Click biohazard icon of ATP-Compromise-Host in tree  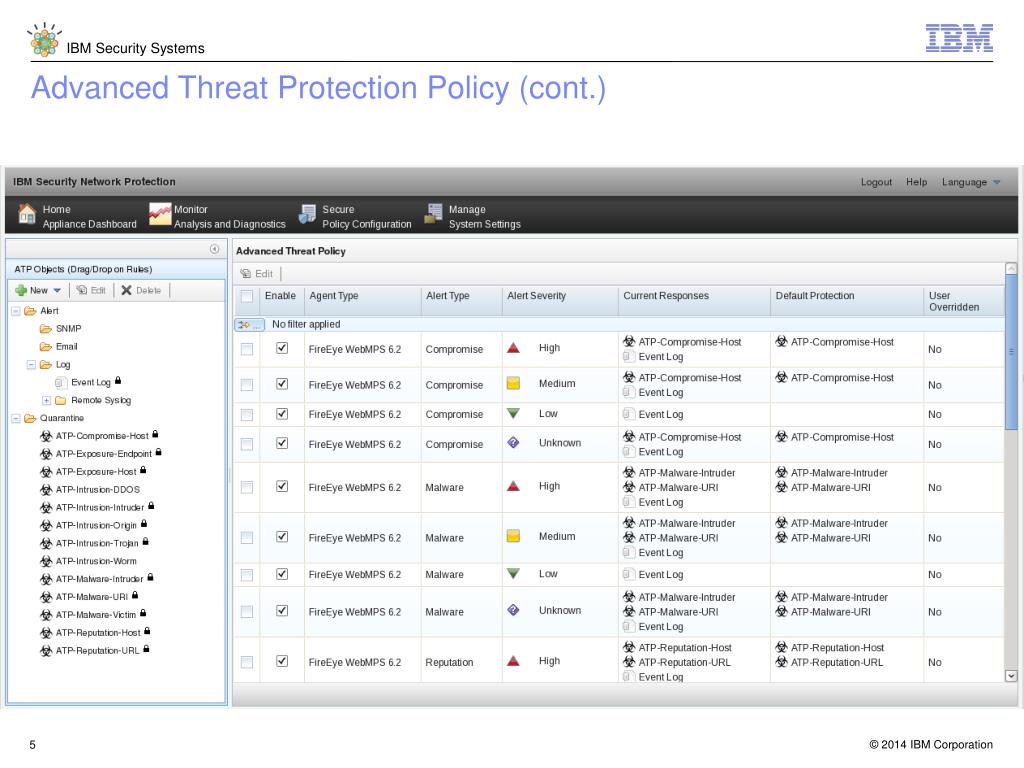point(46,436)
